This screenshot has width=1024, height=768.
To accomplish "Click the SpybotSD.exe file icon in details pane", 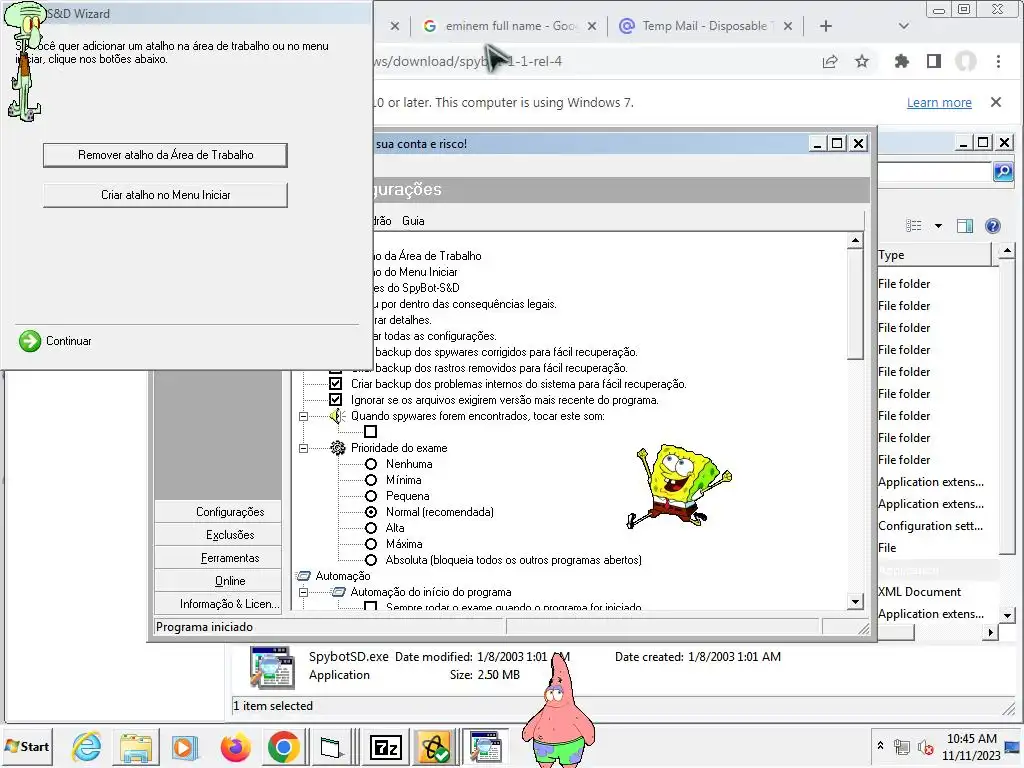I will [272, 667].
